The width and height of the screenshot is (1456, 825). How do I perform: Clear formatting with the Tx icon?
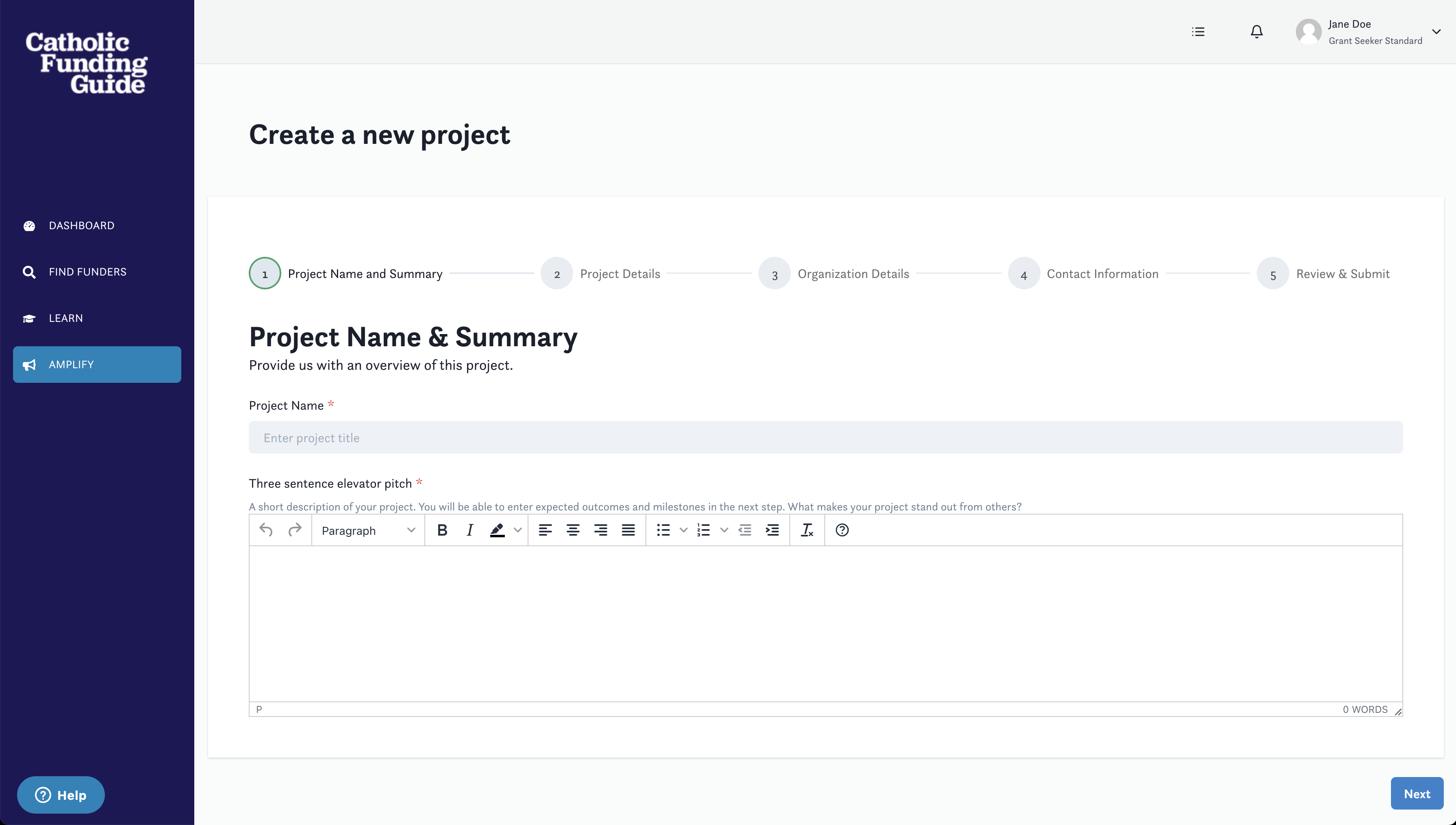click(807, 530)
